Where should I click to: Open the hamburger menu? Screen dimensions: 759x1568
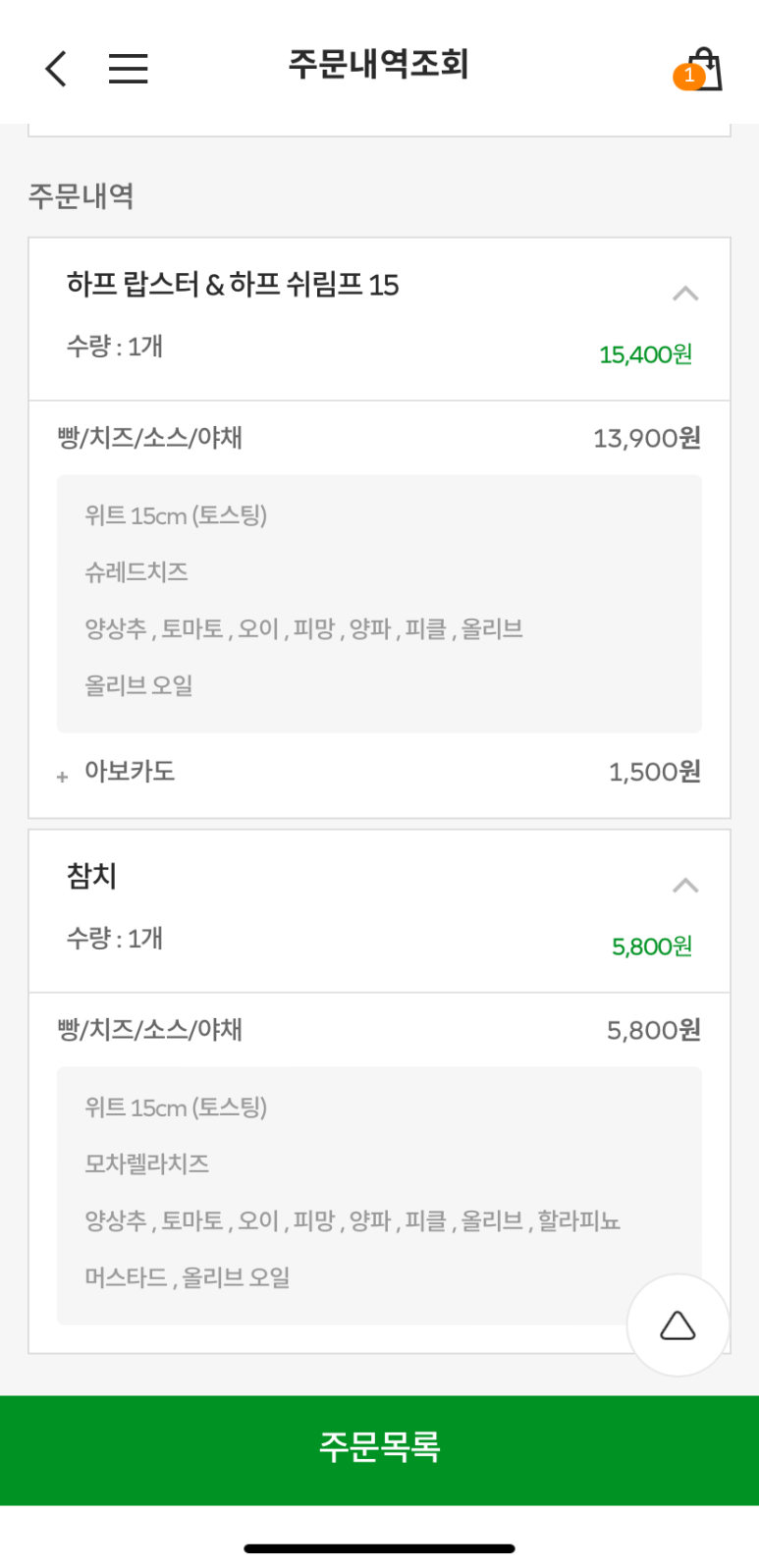click(x=128, y=69)
